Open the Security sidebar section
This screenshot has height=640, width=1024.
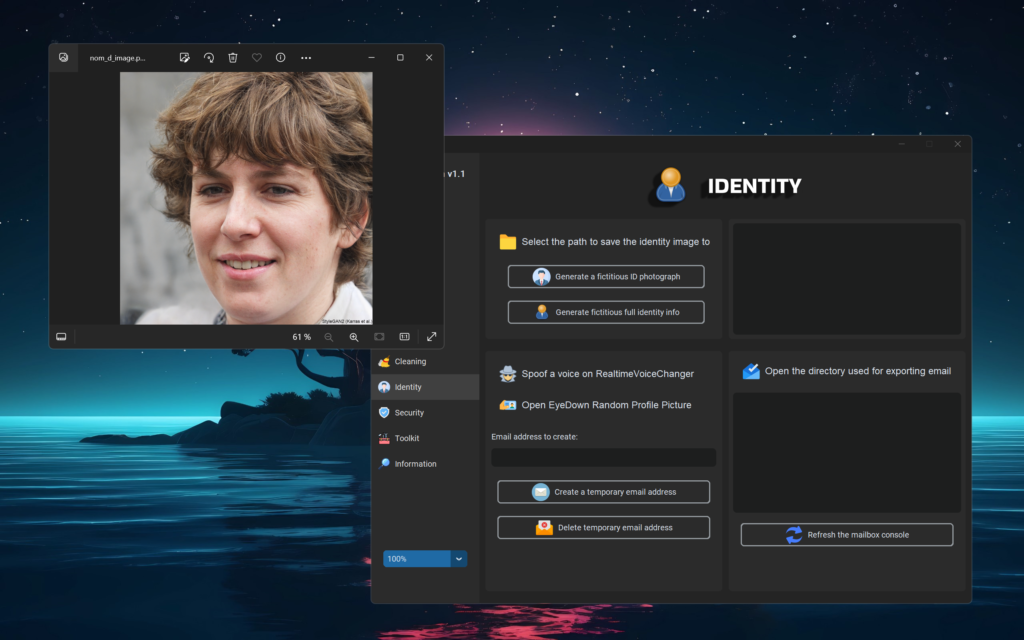pyautogui.click(x=409, y=413)
